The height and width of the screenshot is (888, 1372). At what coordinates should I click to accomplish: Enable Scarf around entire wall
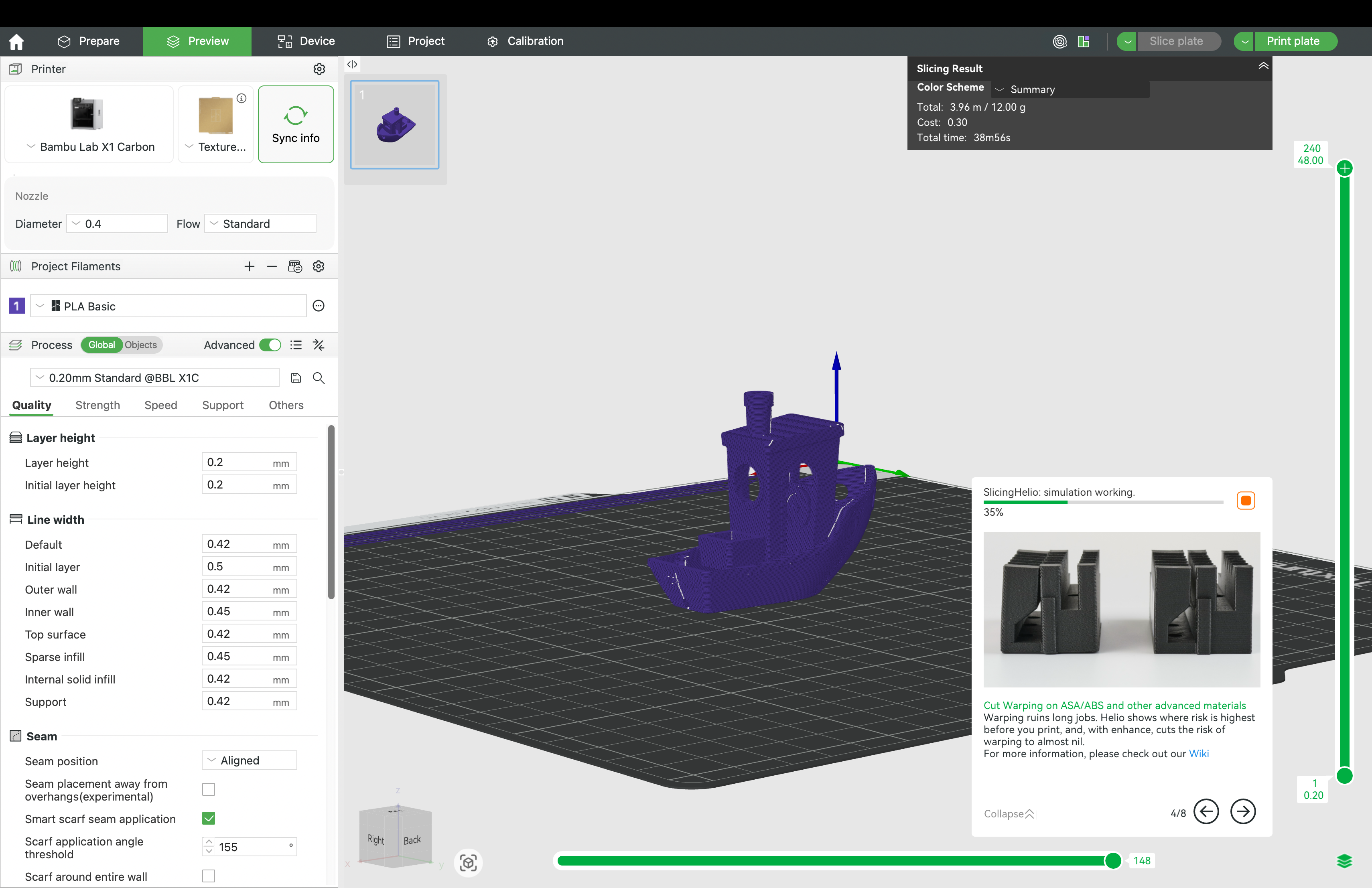pyautogui.click(x=209, y=876)
